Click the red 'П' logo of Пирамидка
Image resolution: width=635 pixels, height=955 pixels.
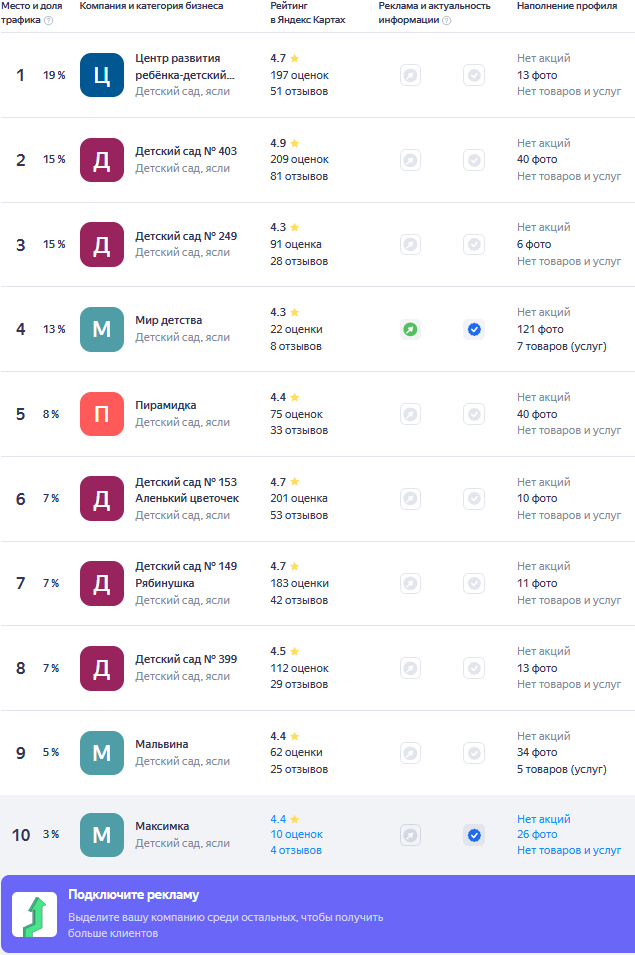click(102, 414)
